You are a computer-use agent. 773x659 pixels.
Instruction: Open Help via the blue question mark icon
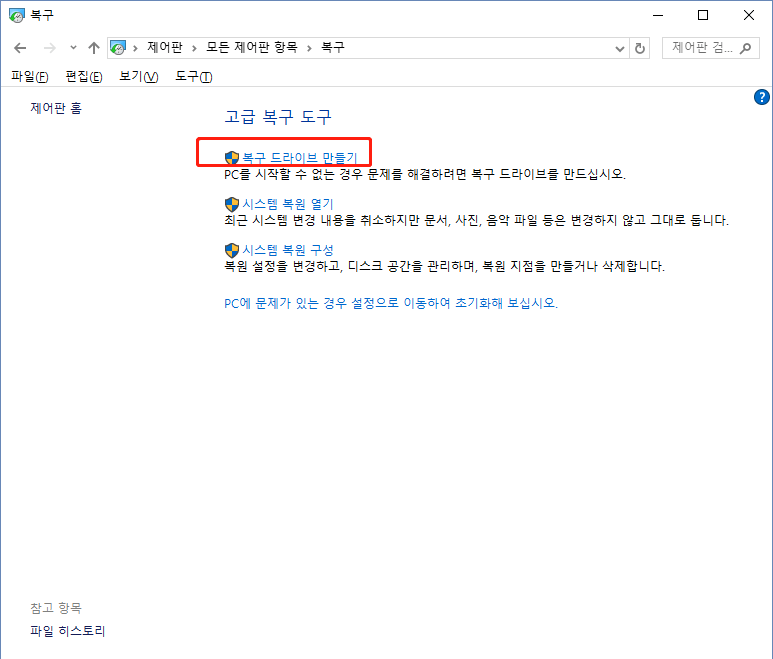tap(760, 97)
